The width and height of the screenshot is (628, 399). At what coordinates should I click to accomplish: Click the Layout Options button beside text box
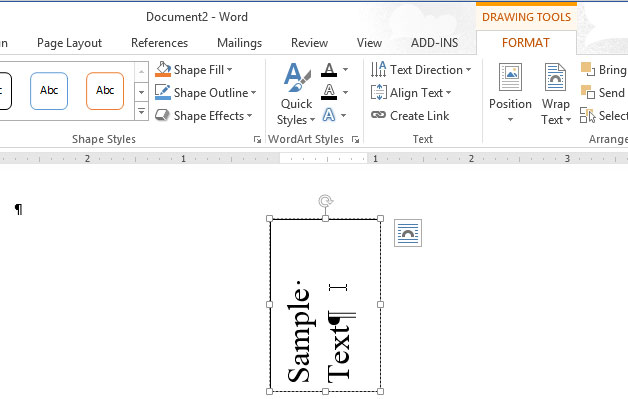[x=408, y=233]
